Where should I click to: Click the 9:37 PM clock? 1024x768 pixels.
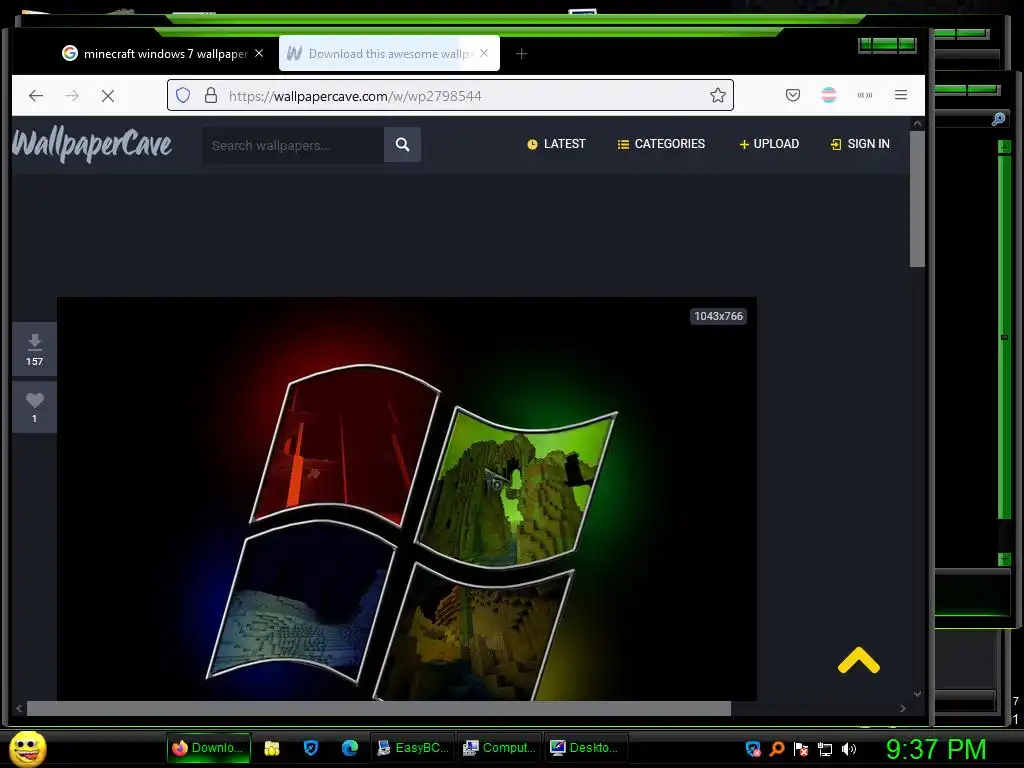click(x=936, y=749)
